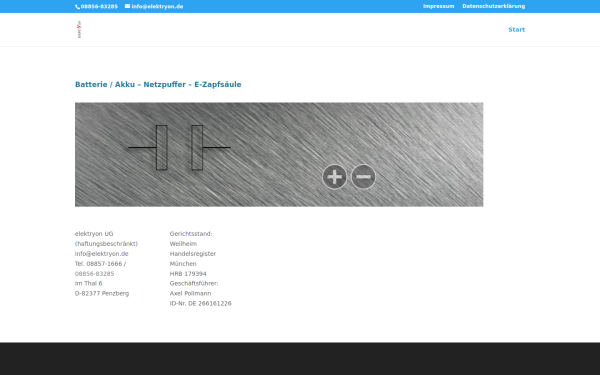The width and height of the screenshot is (600, 375).
Task: Click the phone icon in top bar
Action: point(77,7)
